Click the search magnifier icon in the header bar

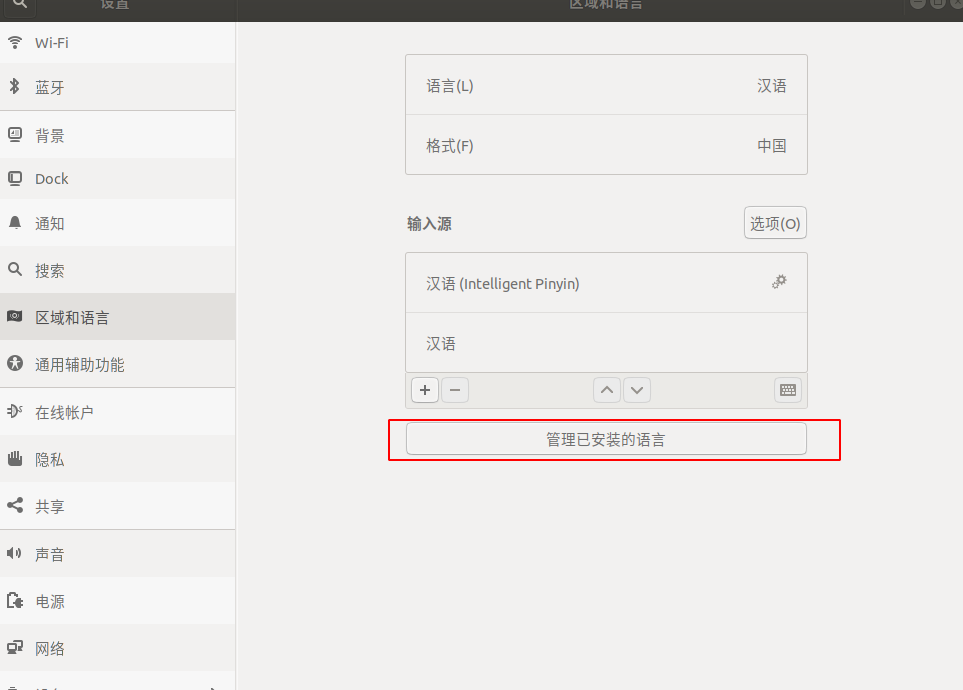[19, 4]
